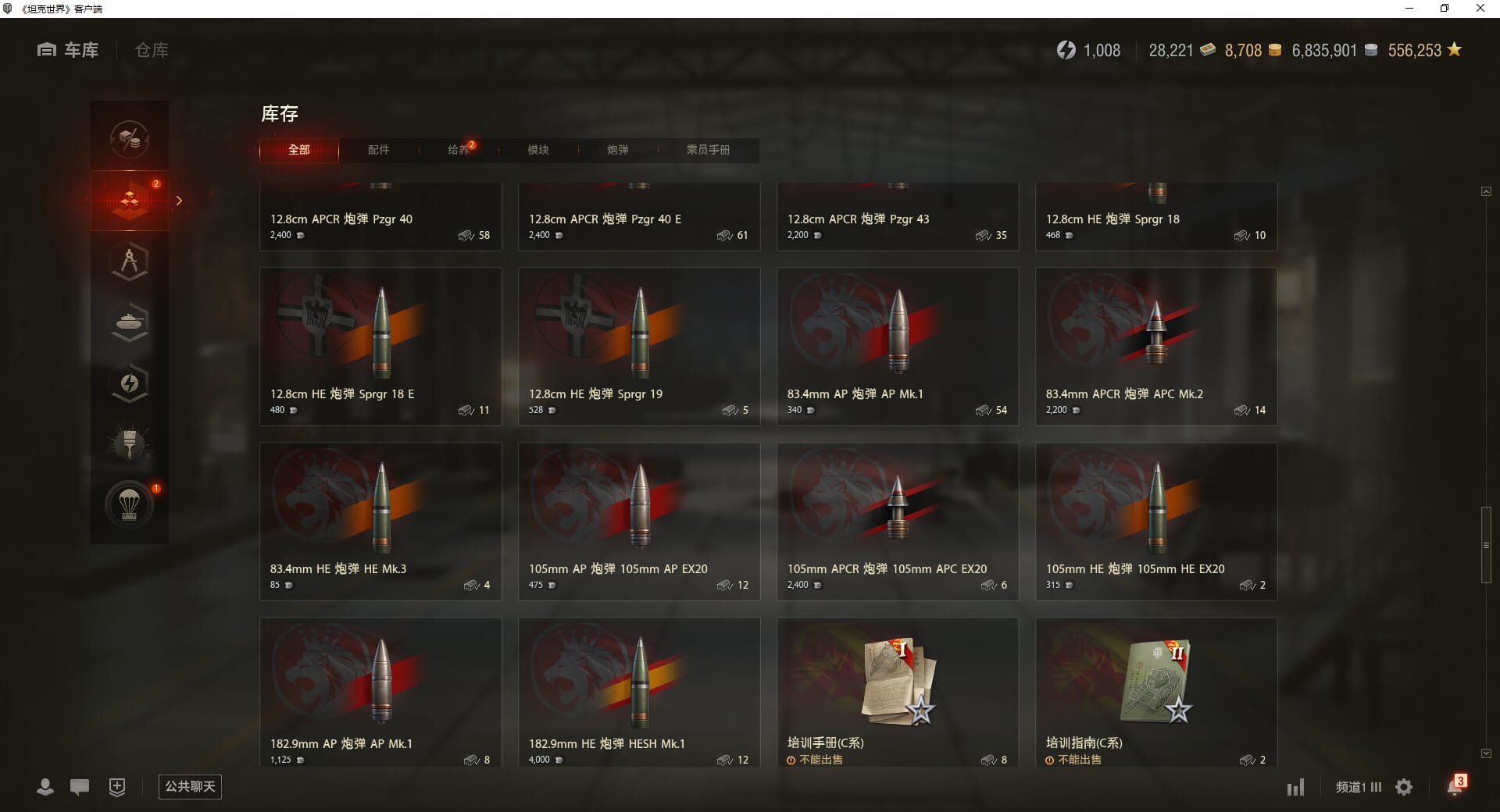The width and height of the screenshot is (1500, 812).
Task: Select the 乘员手册 tab
Action: (708, 150)
